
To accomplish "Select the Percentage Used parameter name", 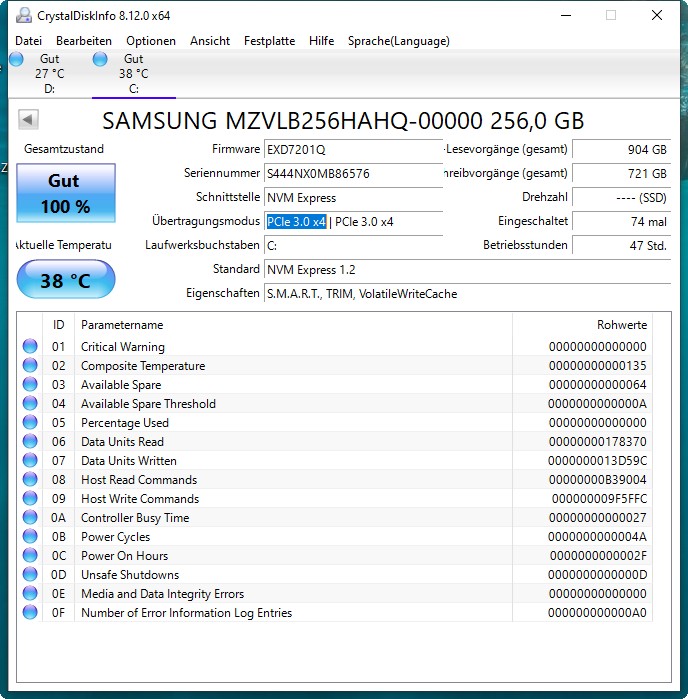I will point(125,423).
